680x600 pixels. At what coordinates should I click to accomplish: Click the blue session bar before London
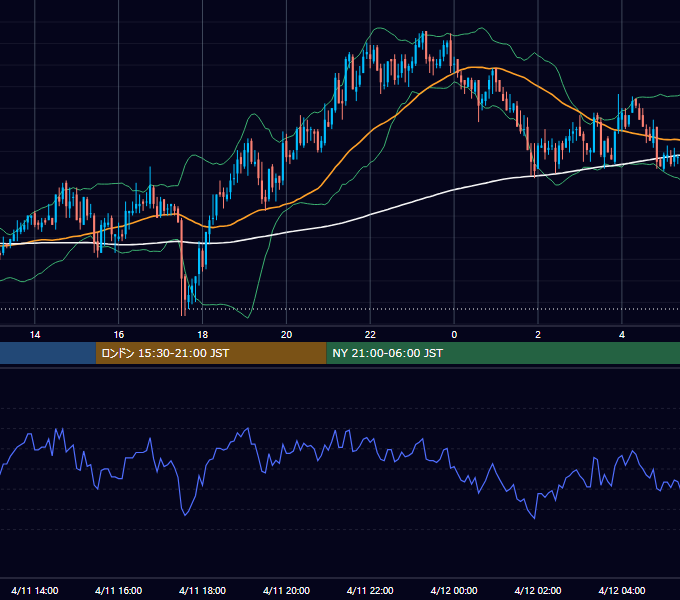[x=48, y=353]
